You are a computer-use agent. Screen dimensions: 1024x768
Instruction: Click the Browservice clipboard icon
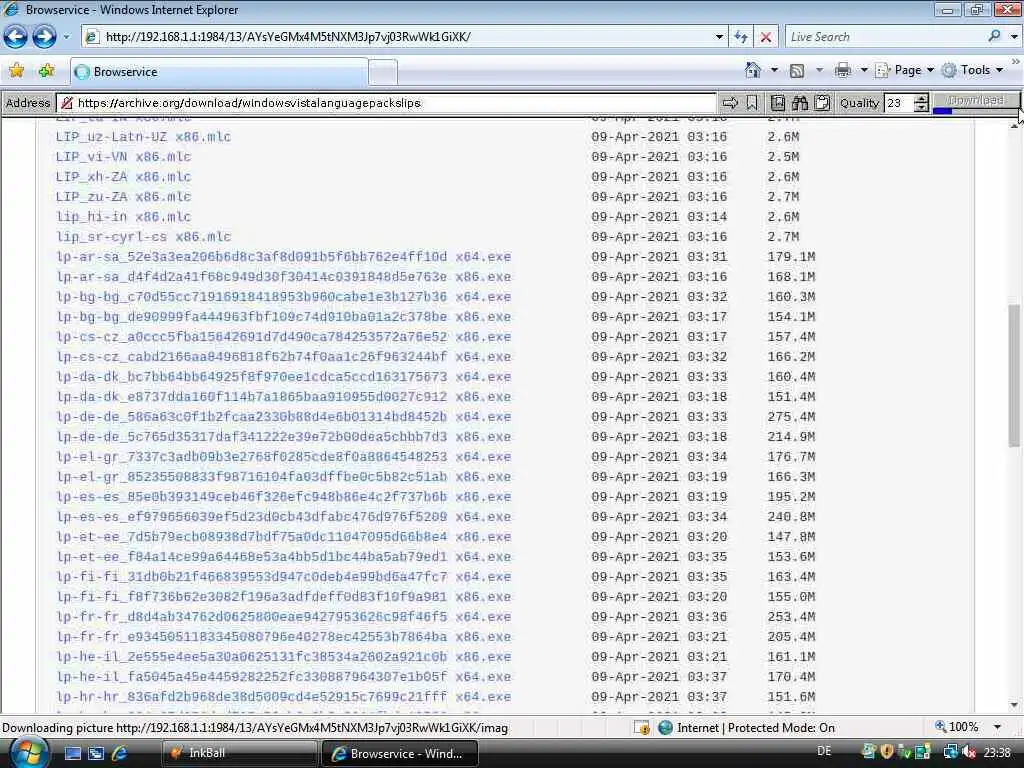pyautogui.click(x=823, y=103)
